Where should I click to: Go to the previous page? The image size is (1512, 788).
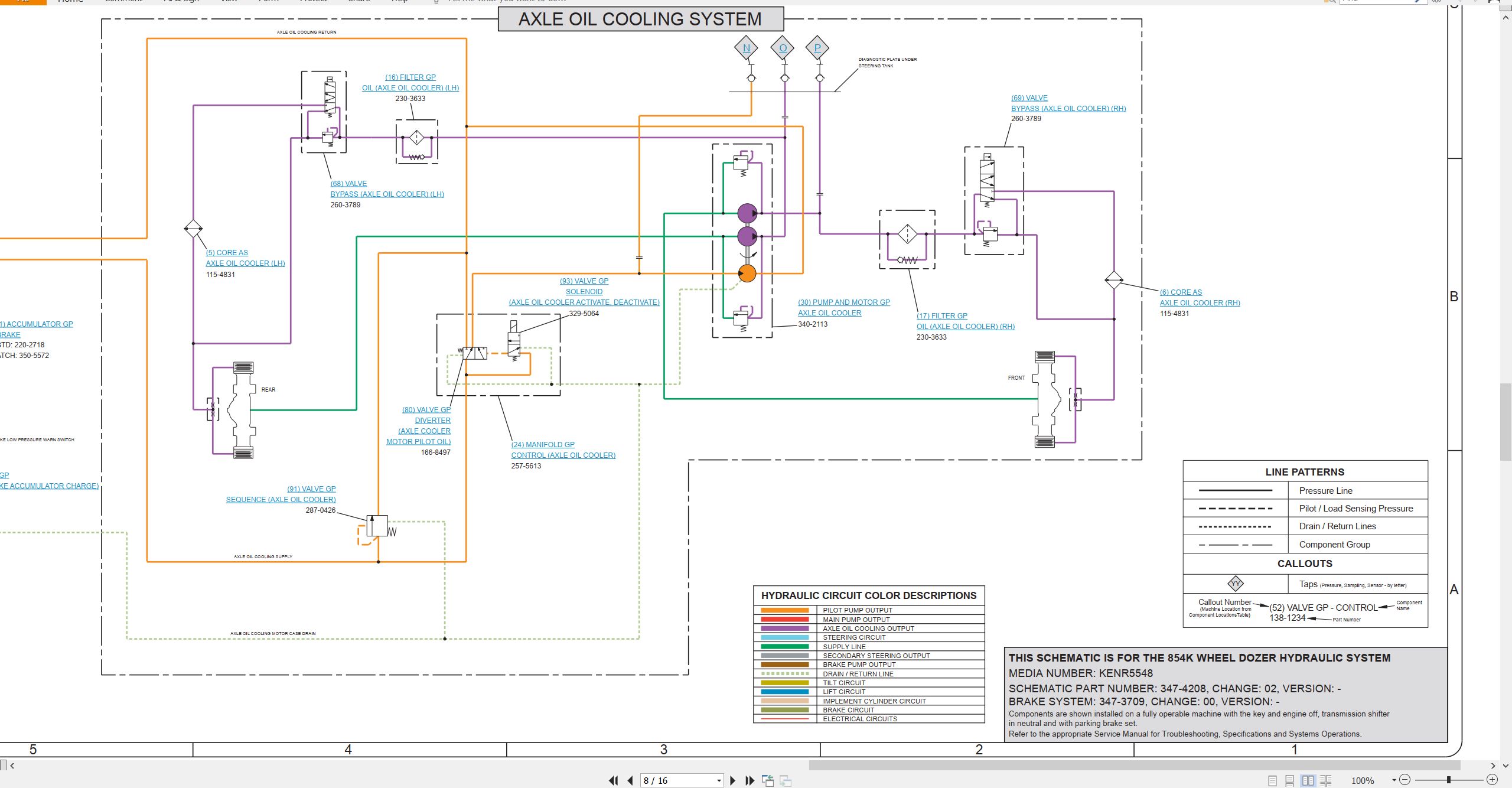pos(630,780)
